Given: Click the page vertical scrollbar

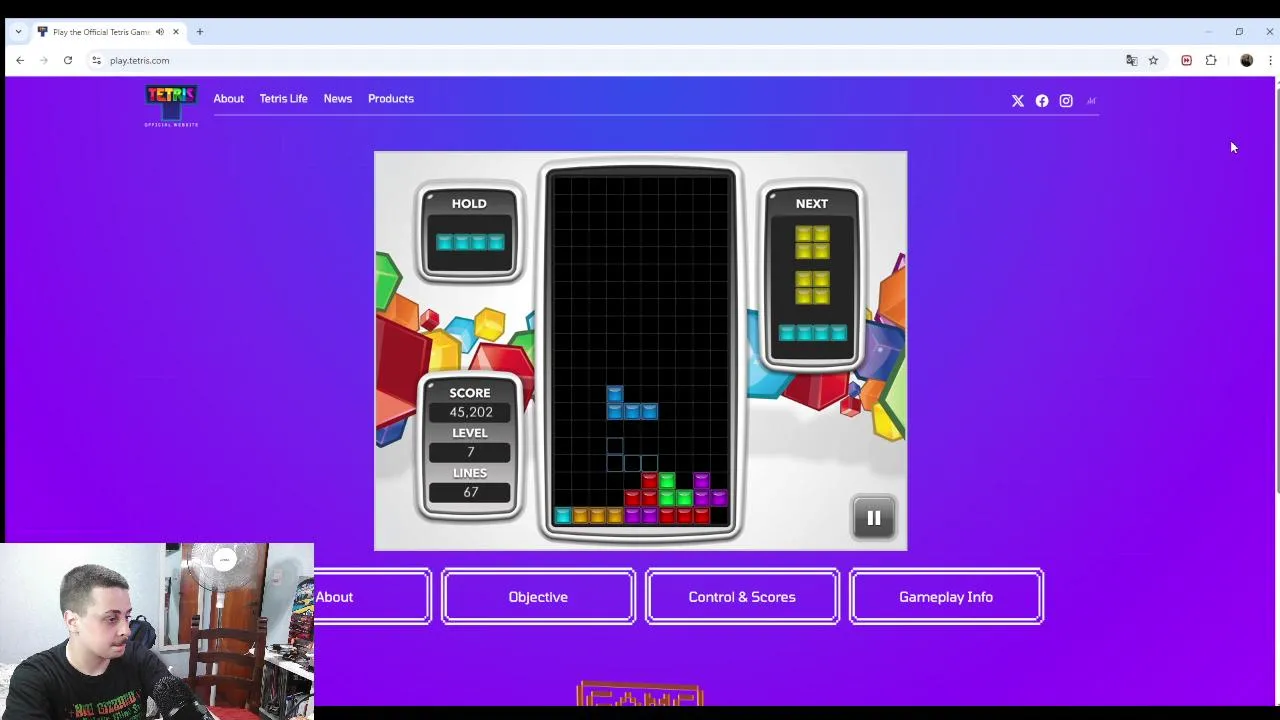Looking at the screenshot, I should [1277, 290].
